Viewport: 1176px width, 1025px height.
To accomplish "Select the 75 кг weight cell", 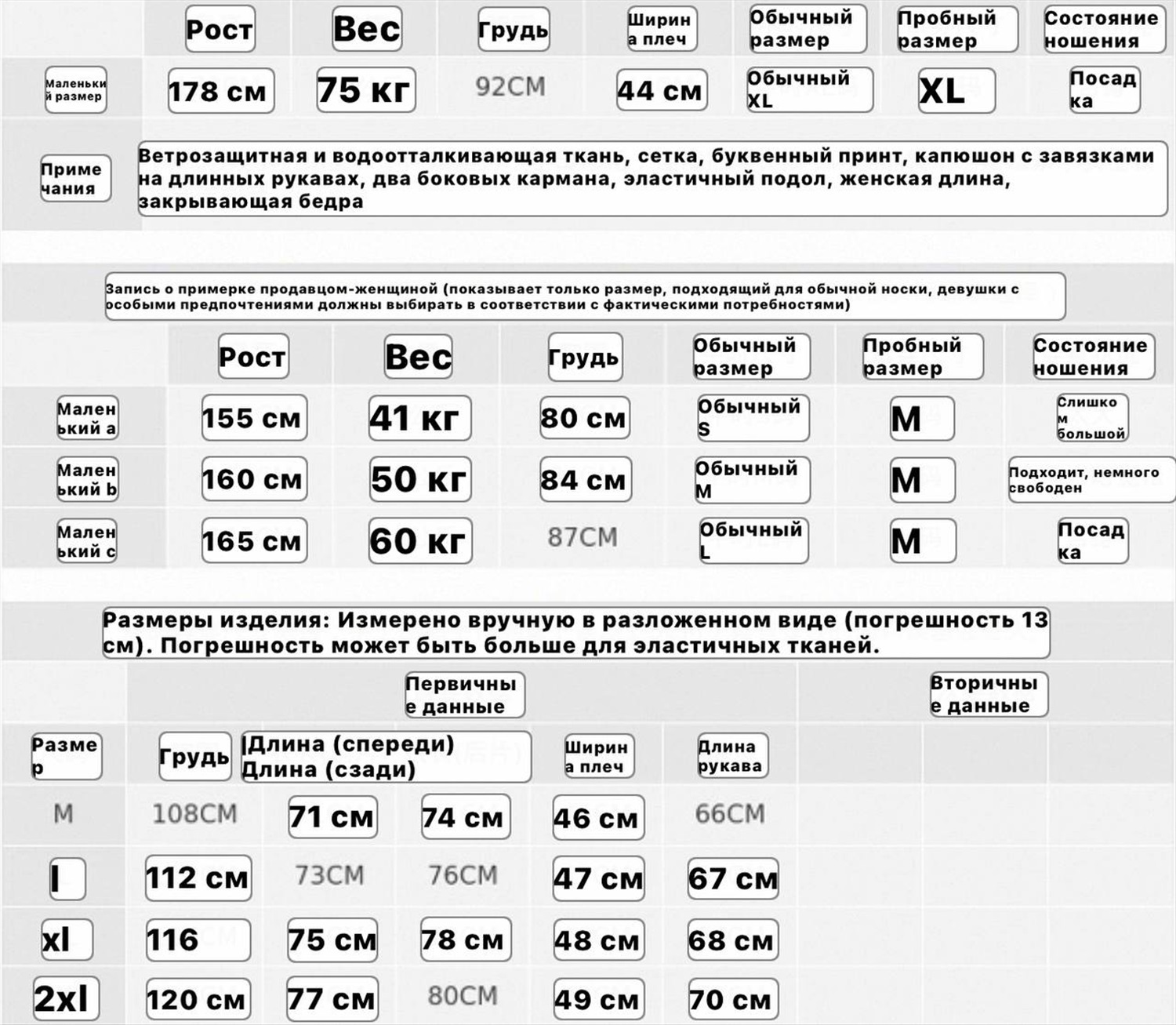I will 365,90.
